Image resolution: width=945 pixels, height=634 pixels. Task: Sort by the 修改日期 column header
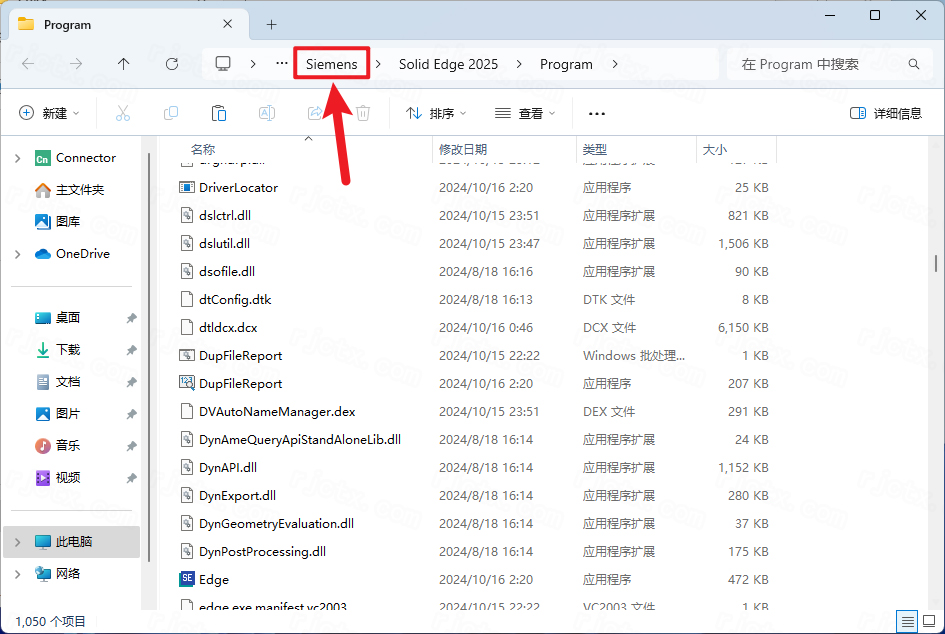tap(463, 149)
